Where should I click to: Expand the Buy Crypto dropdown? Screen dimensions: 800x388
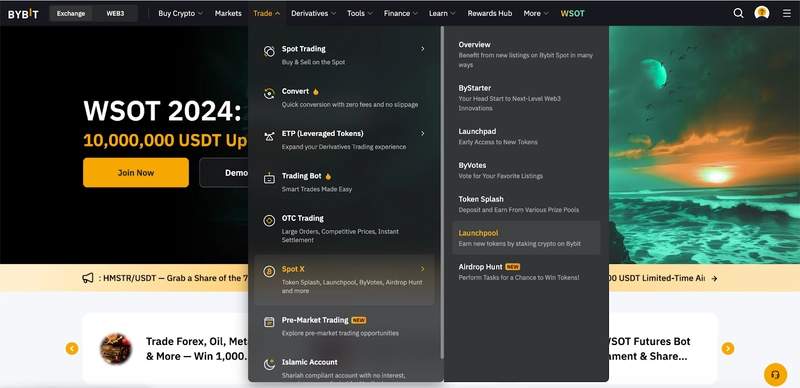(x=180, y=13)
